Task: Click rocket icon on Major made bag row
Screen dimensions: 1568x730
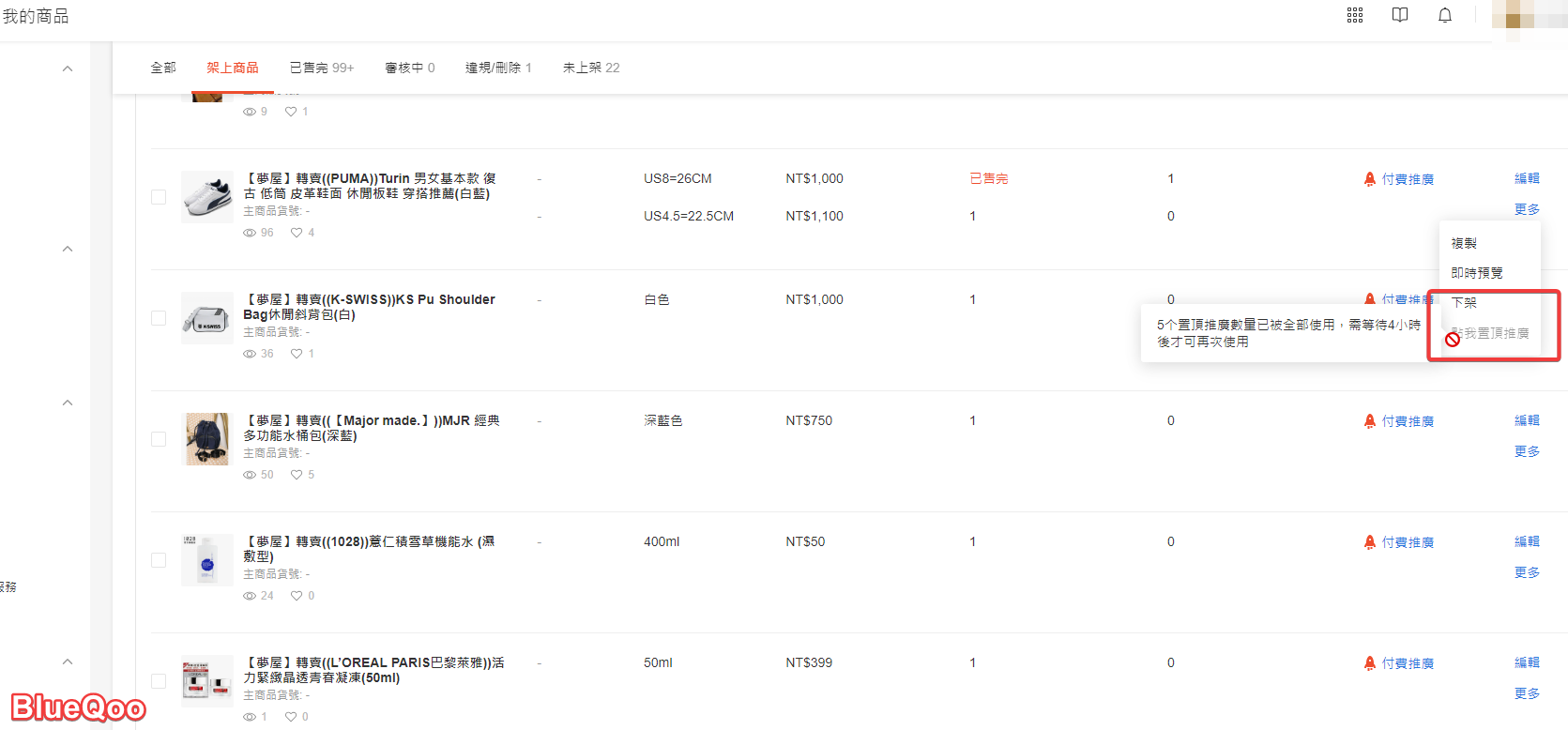Action: pyautogui.click(x=1369, y=421)
